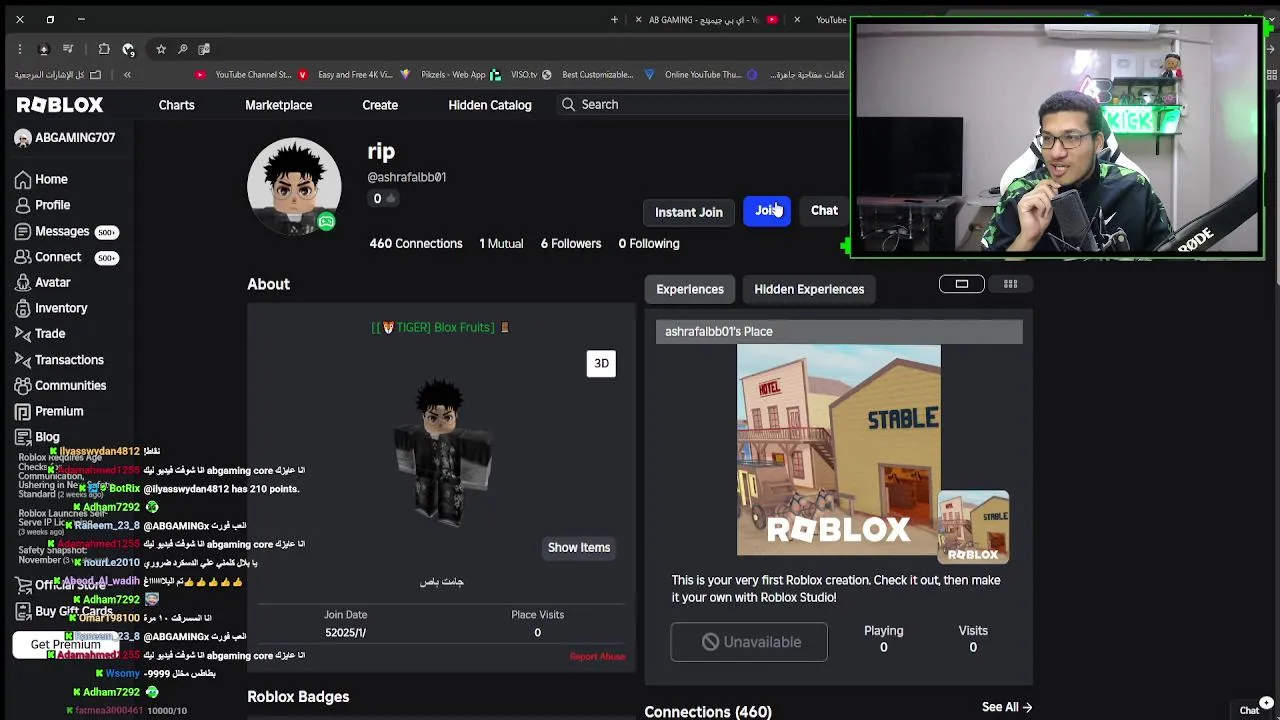View the 1 Mutual connection

click(501, 244)
